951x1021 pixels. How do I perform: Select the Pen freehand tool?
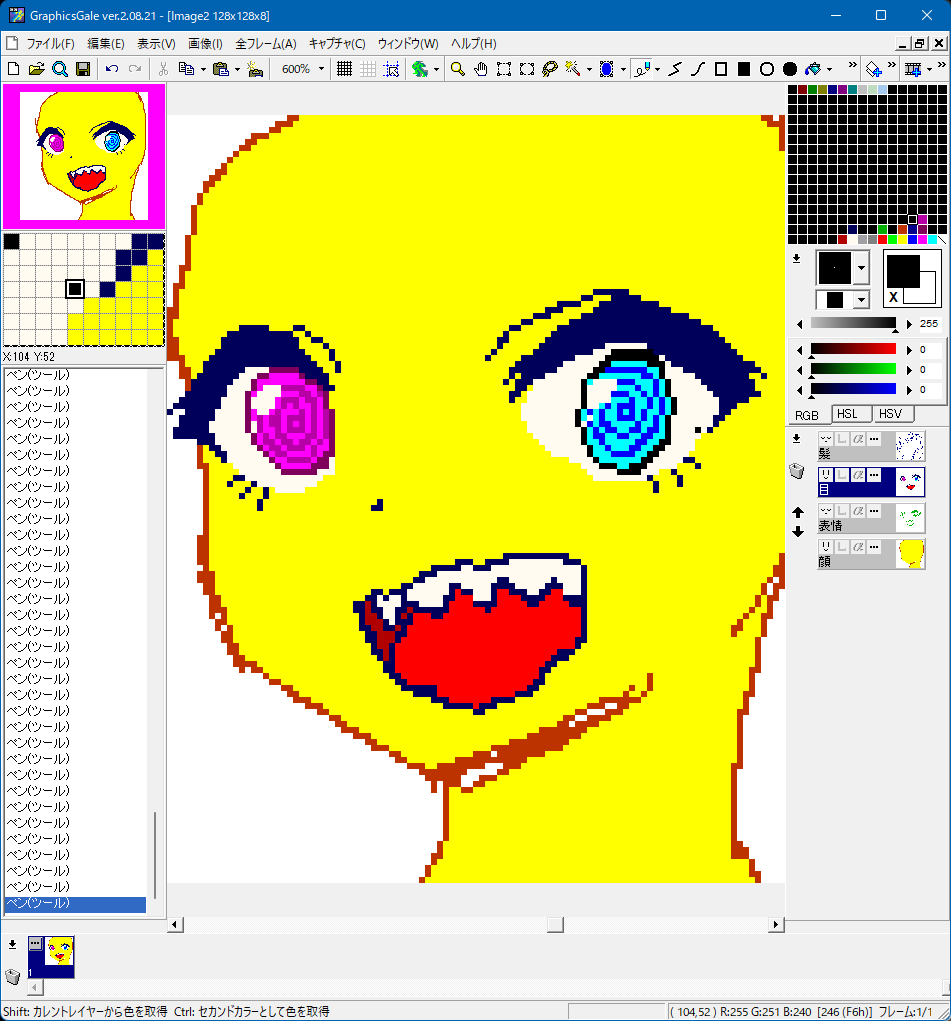tap(642, 68)
